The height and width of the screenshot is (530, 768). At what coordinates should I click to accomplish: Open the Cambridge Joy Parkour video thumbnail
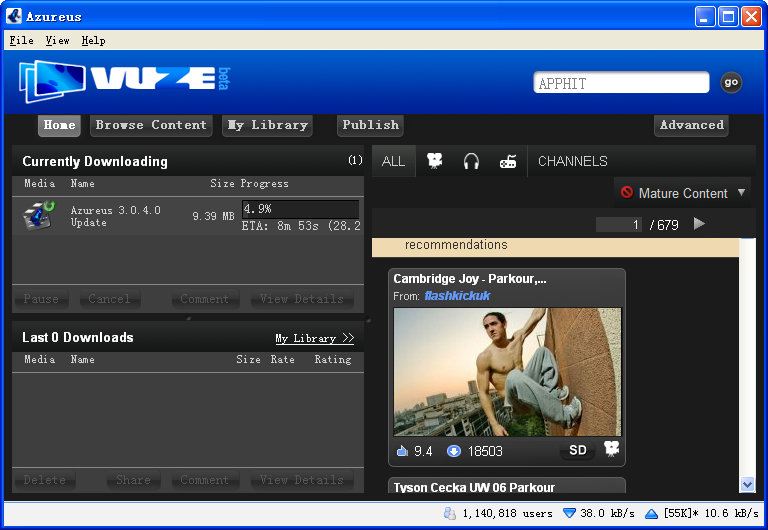point(507,372)
